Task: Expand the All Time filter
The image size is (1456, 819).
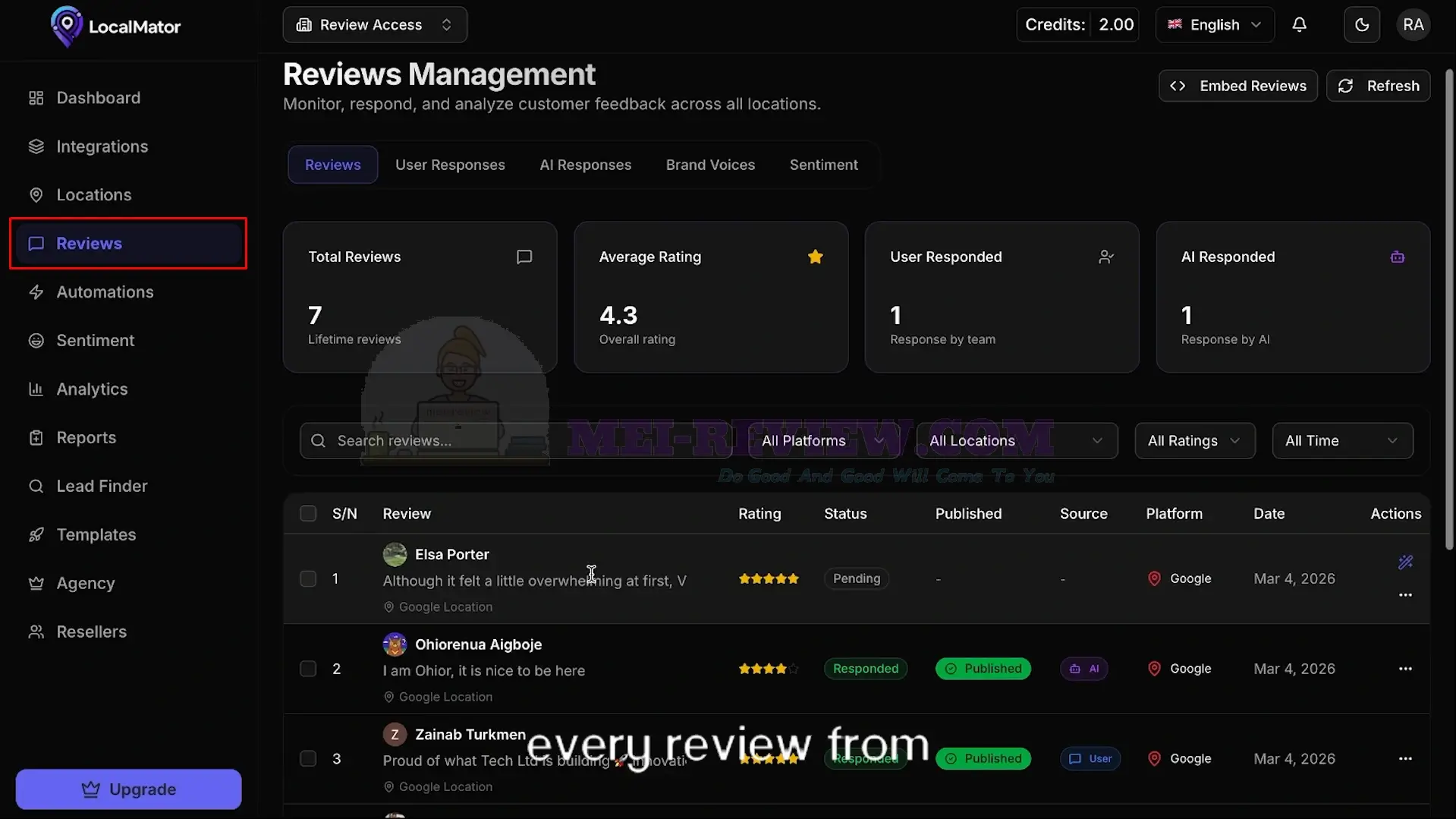Action: tap(1341, 441)
